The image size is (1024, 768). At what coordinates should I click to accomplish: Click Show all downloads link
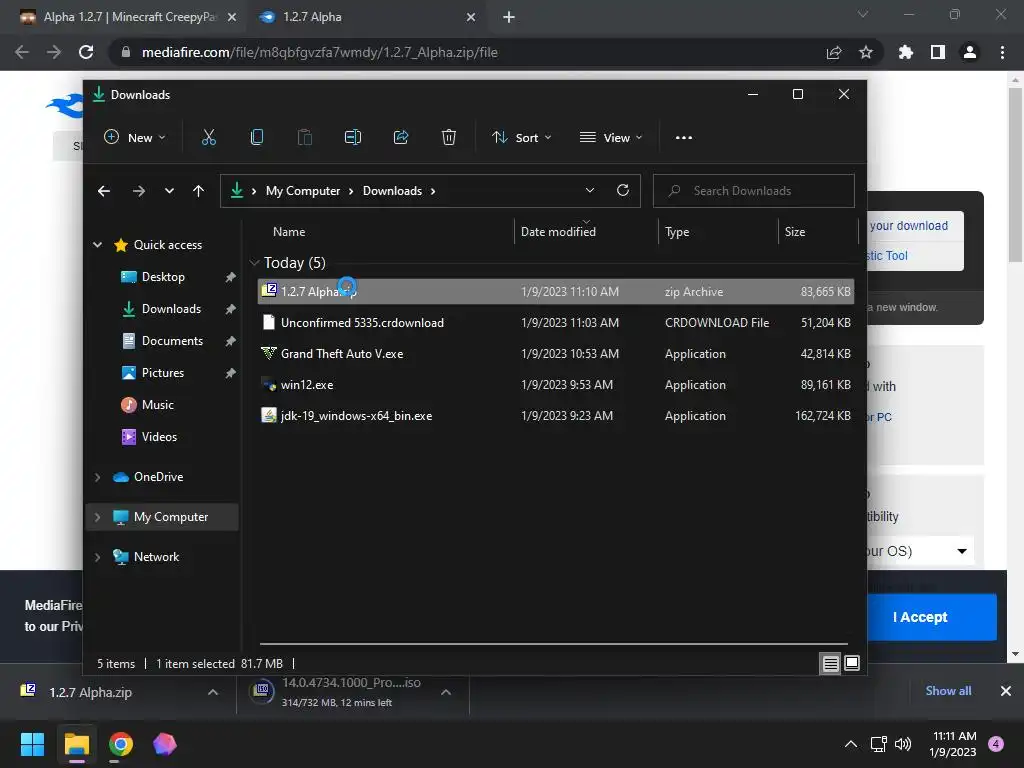(948, 691)
